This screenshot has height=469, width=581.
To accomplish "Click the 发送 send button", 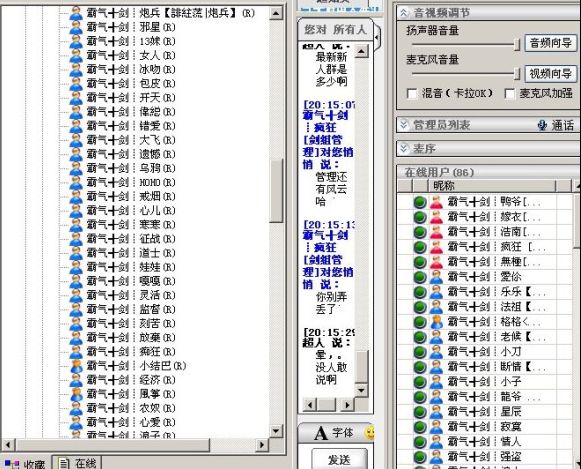I will click(339, 459).
